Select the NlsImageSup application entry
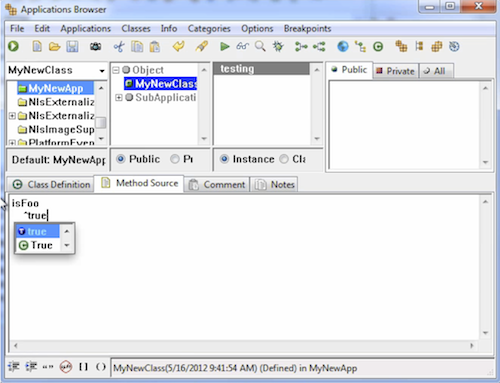 [56, 129]
